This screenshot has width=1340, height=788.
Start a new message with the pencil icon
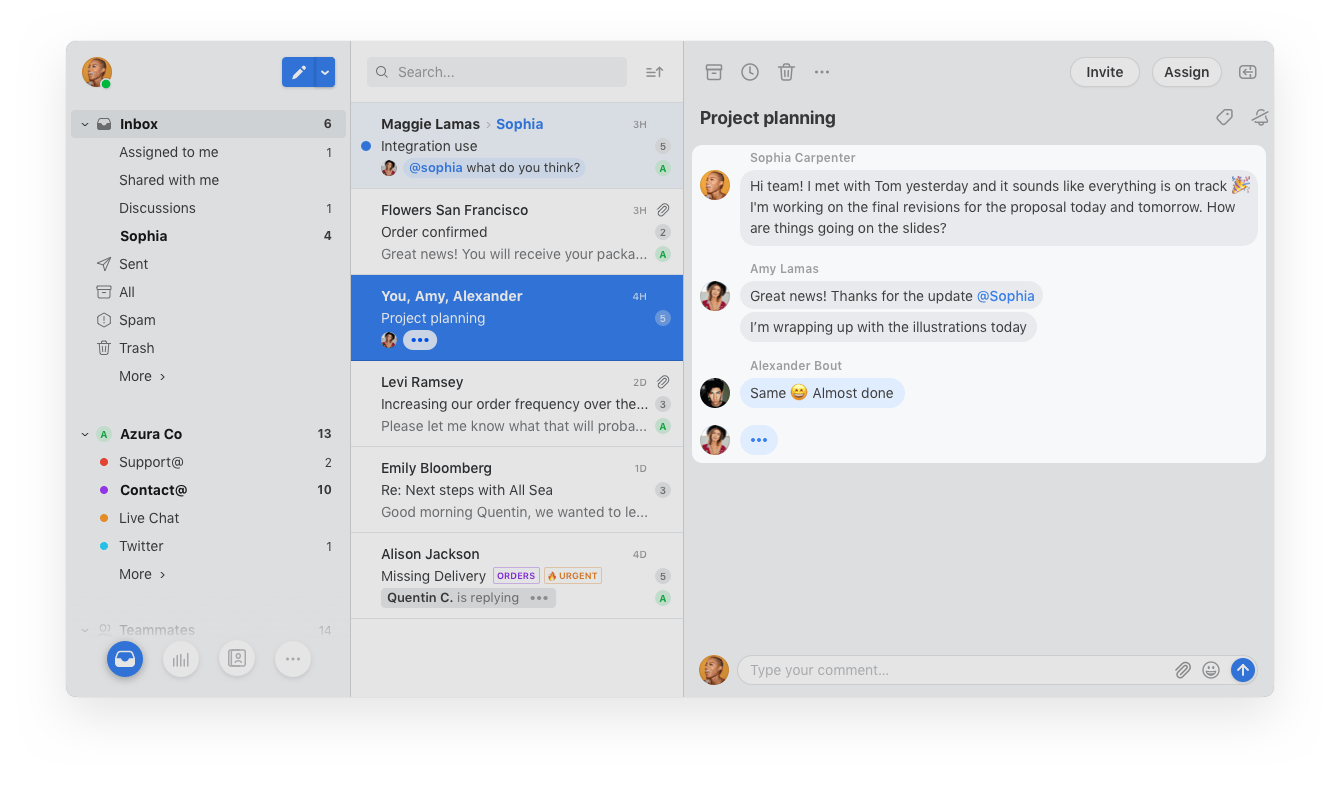pos(298,72)
